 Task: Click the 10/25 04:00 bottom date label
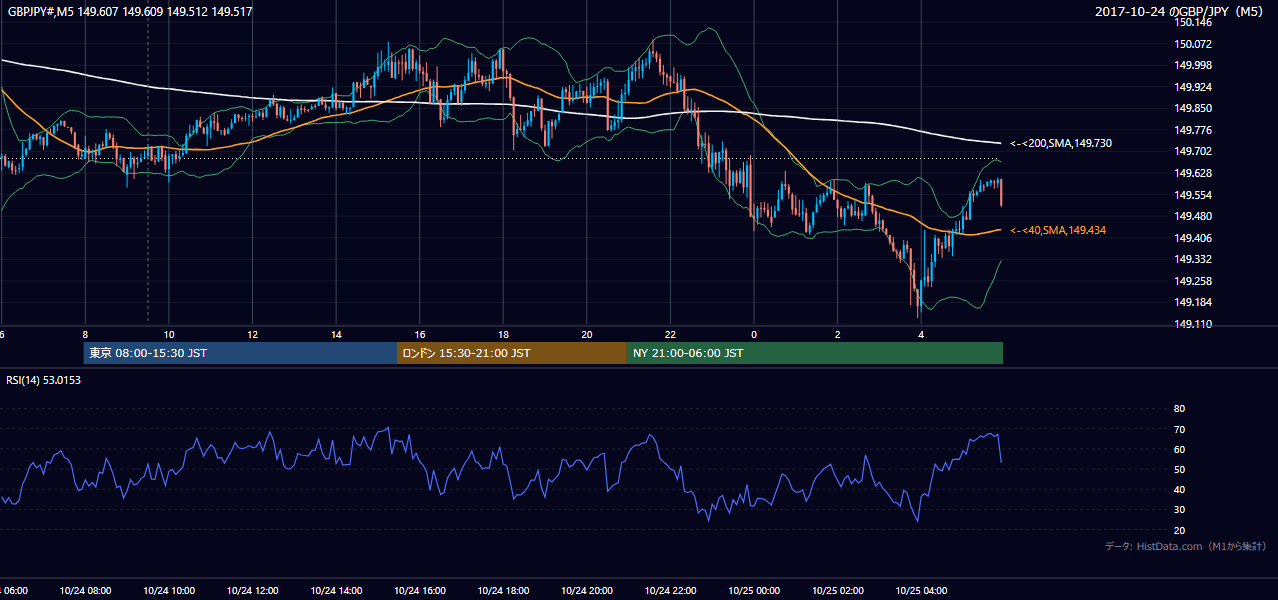pos(921,591)
